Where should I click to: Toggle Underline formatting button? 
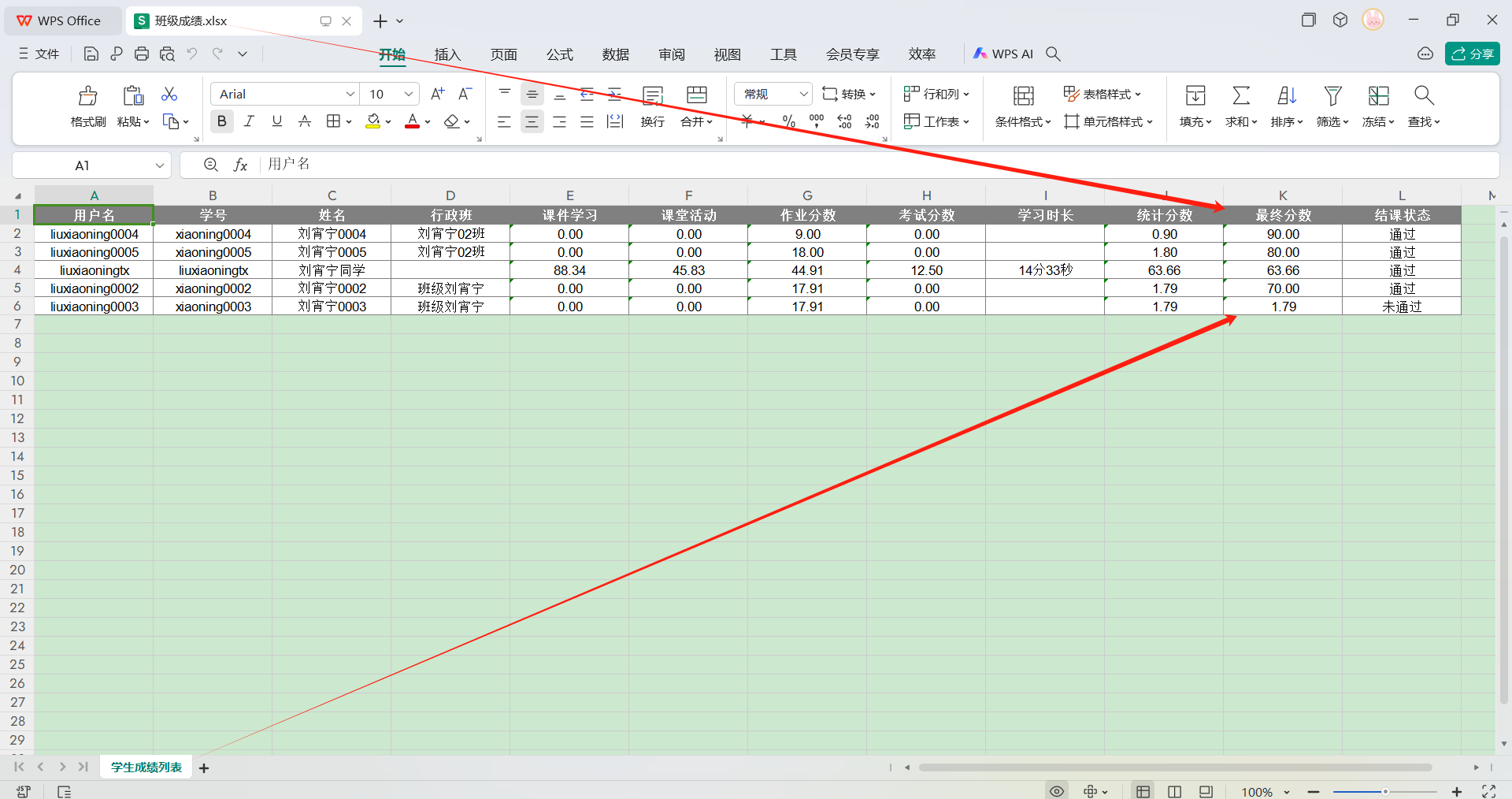[277, 121]
